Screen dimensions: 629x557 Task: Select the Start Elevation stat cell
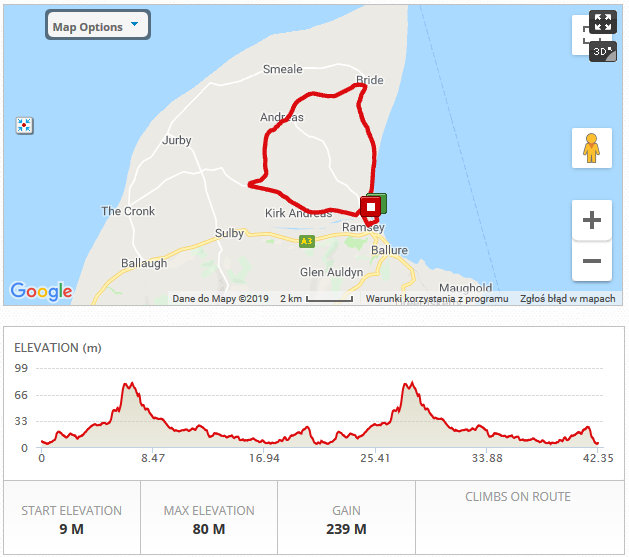tap(71, 519)
